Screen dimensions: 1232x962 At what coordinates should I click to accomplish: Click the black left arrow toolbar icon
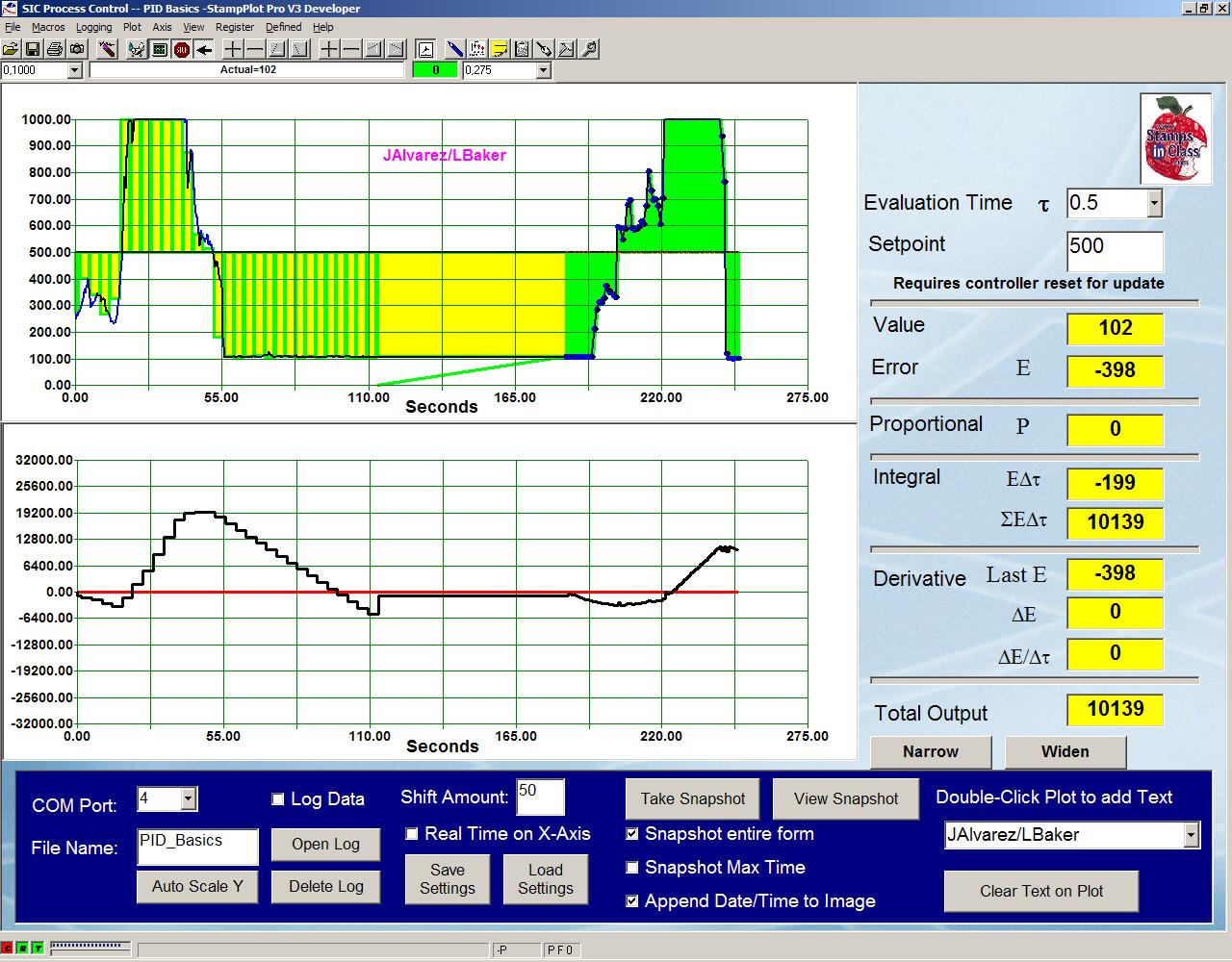tap(204, 49)
